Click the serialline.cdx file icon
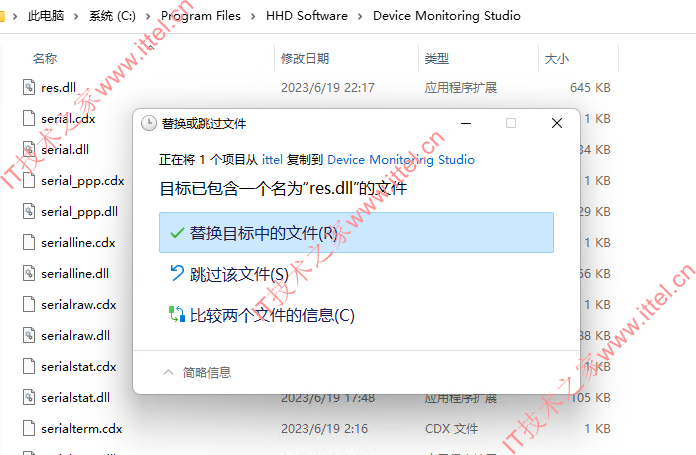 [x=29, y=242]
